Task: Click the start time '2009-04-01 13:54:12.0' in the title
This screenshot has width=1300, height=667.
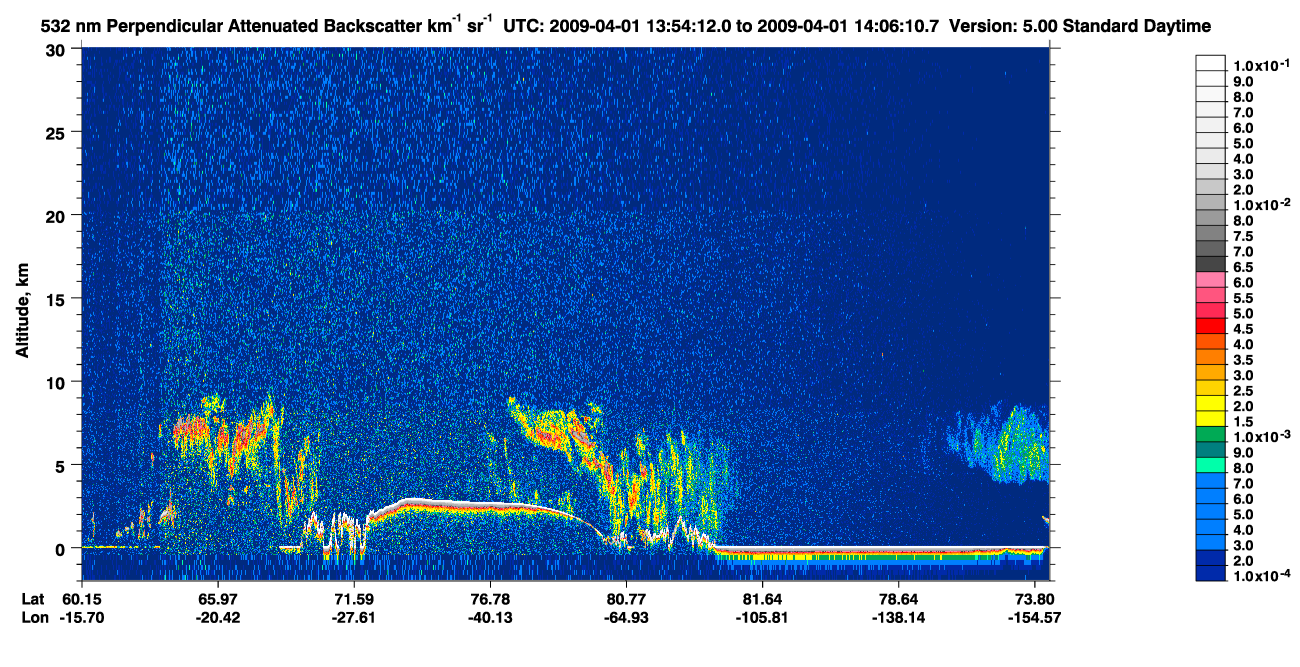Action: pyautogui.click(x=653, y=24)
